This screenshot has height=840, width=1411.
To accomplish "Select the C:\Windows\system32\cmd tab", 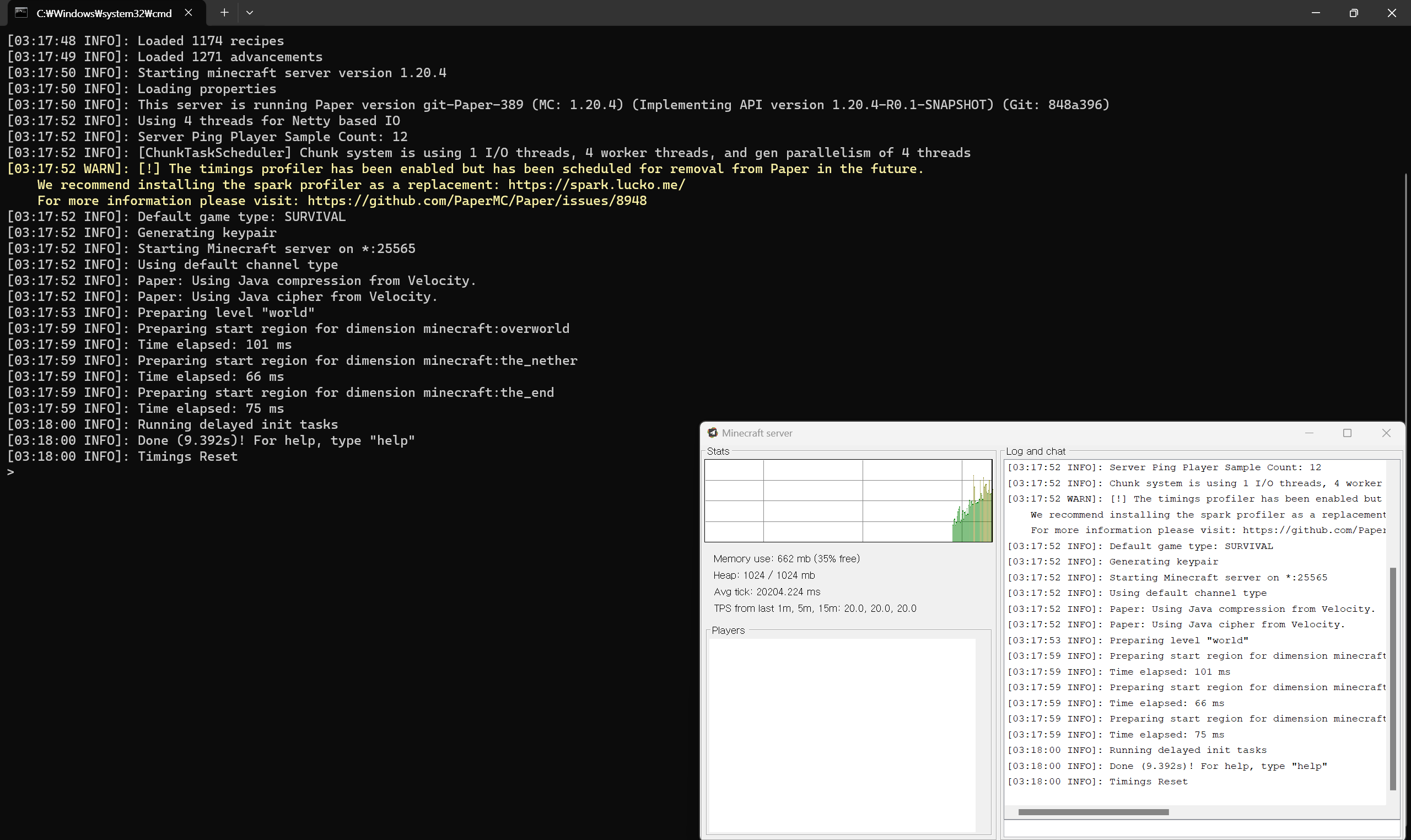I will coord(107,13).
